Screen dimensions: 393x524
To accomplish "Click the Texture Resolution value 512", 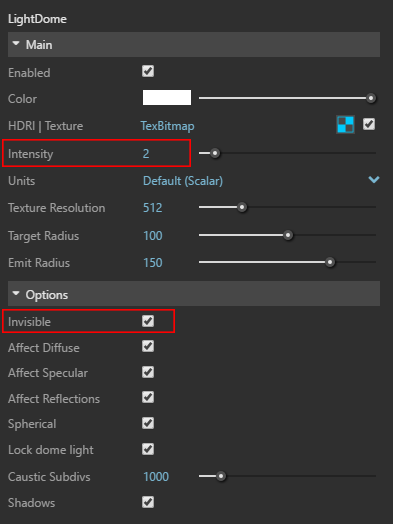I will click(x=153, y=208).
